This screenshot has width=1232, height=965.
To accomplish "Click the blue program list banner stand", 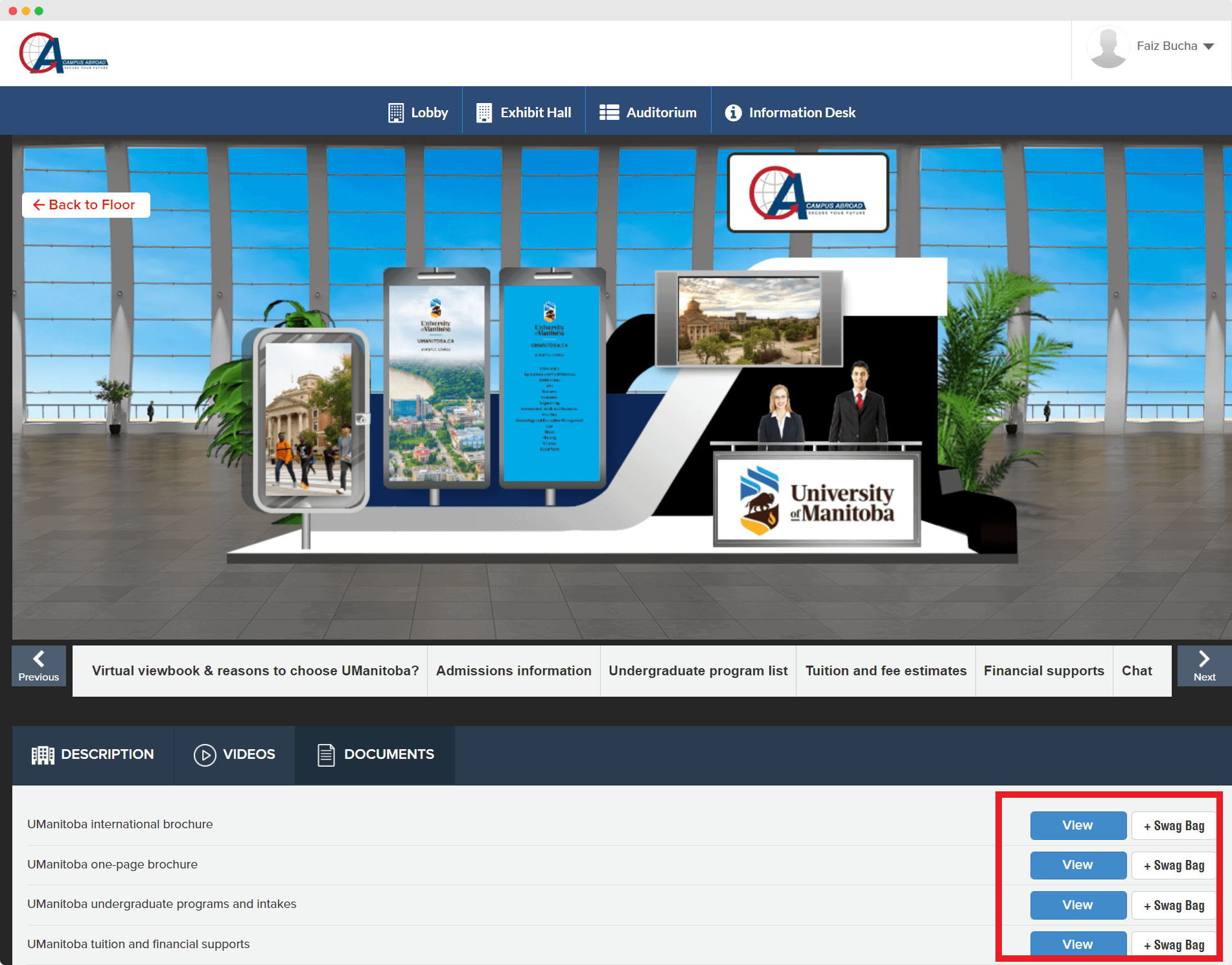I will point(552,377).
